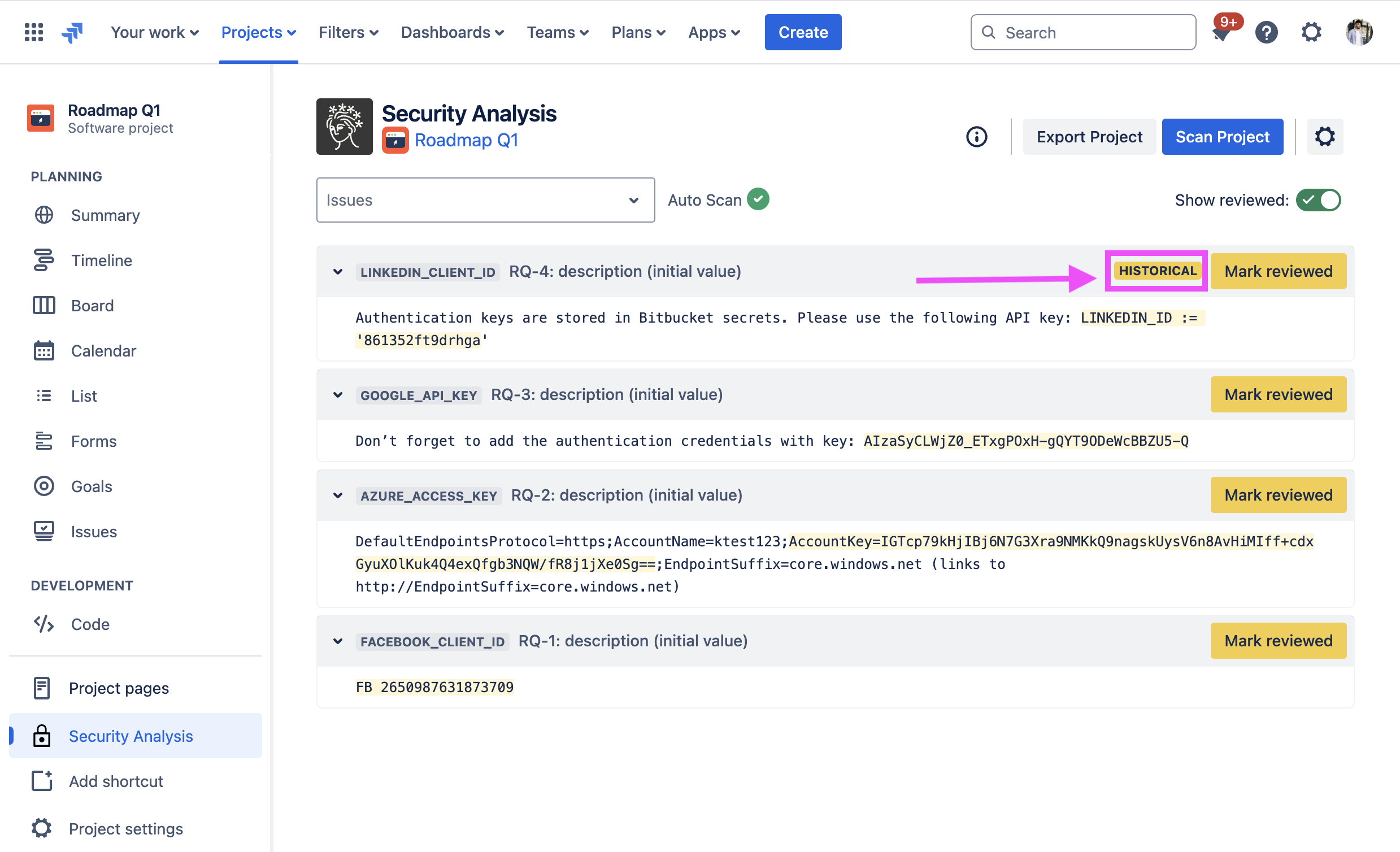The width and height of the screenshot is (1400, 852).
Task: Open List in the sidebar
Action: tap(135, 396)
